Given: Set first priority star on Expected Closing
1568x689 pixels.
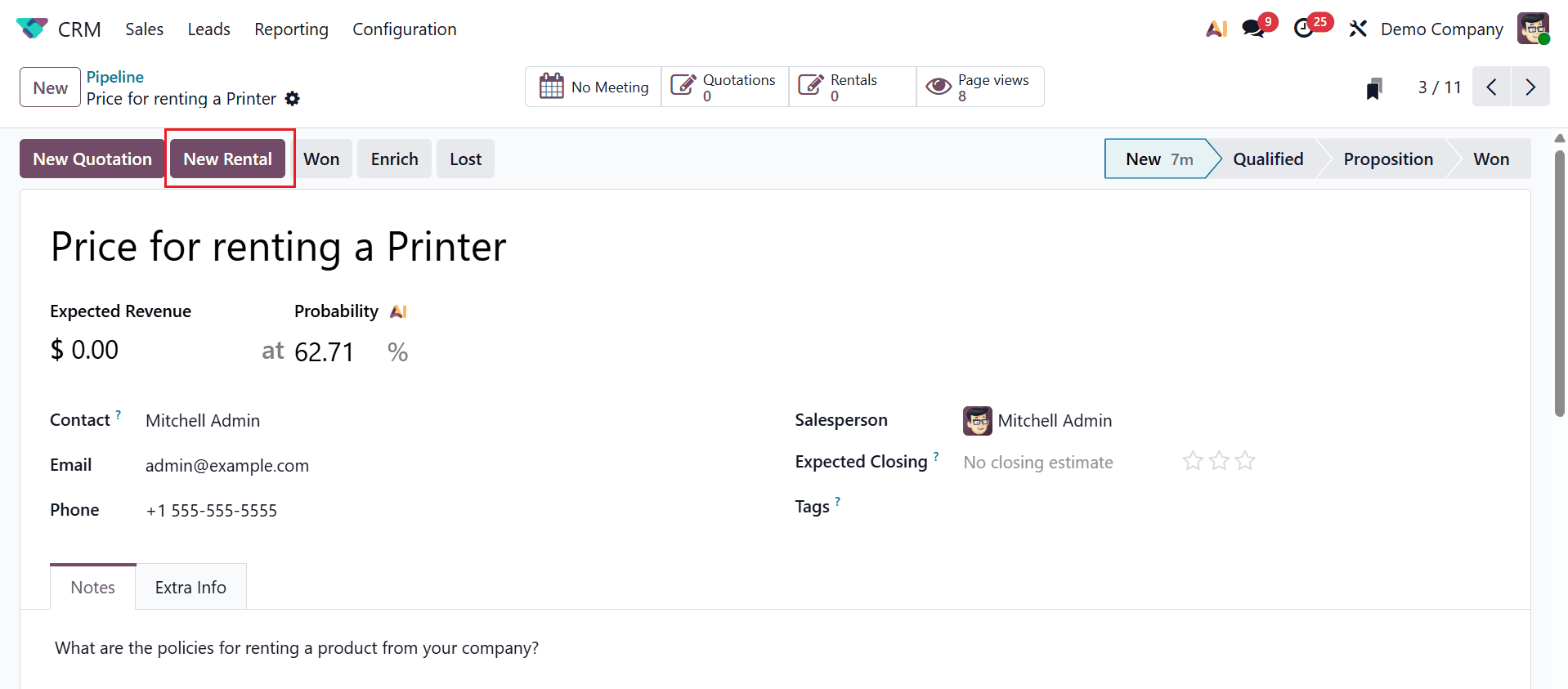Looking at the screenshot, I should (1192, 460).
